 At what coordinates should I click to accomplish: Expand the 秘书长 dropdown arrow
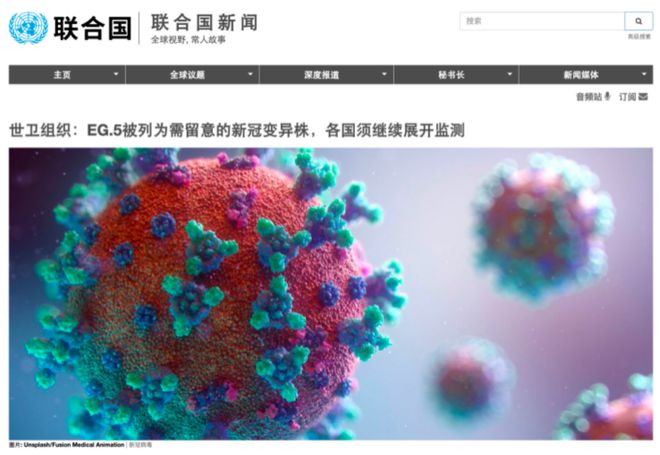point(510,75)
